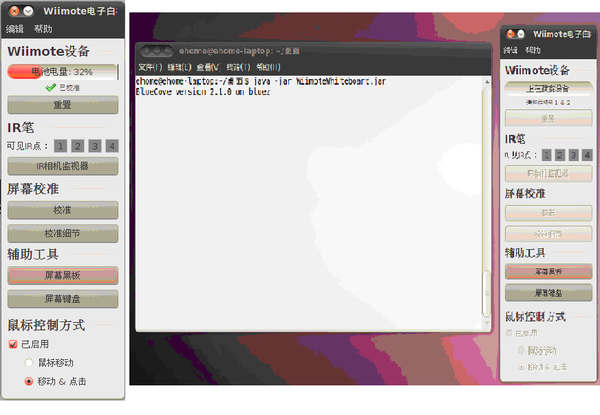This screenshot has width=600, height=415.
Task: Click 校准细节 in right Wiimote window
Action: pyautogui.click(x=548, y=233)
